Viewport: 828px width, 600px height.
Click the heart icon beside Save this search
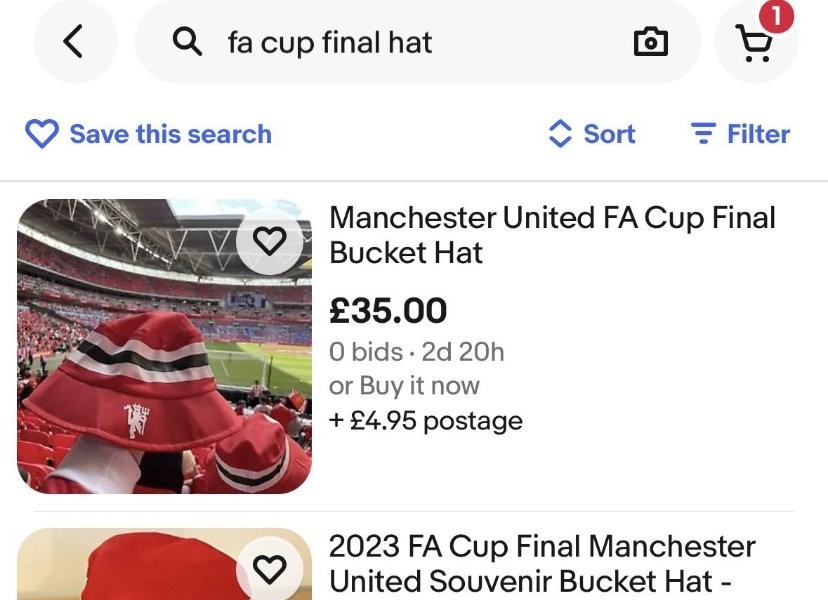pyautogui.click(x=41, y=134)
